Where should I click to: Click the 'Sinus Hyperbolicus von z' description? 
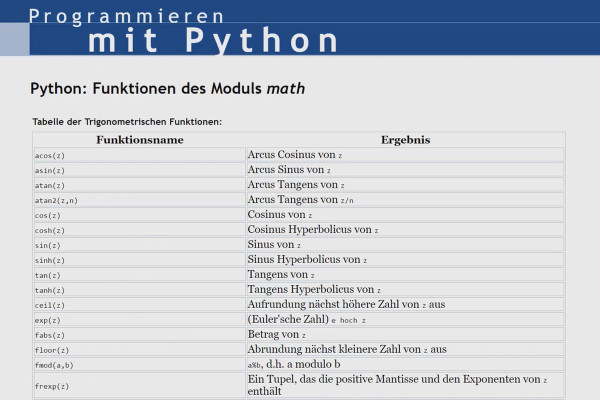pyautogui.click(x=307, y=259)
